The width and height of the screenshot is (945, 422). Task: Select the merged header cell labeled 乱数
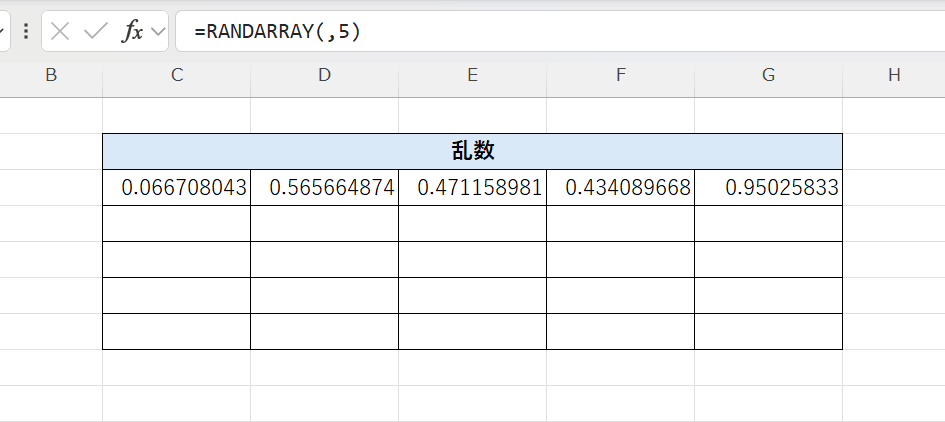[472, 151]
